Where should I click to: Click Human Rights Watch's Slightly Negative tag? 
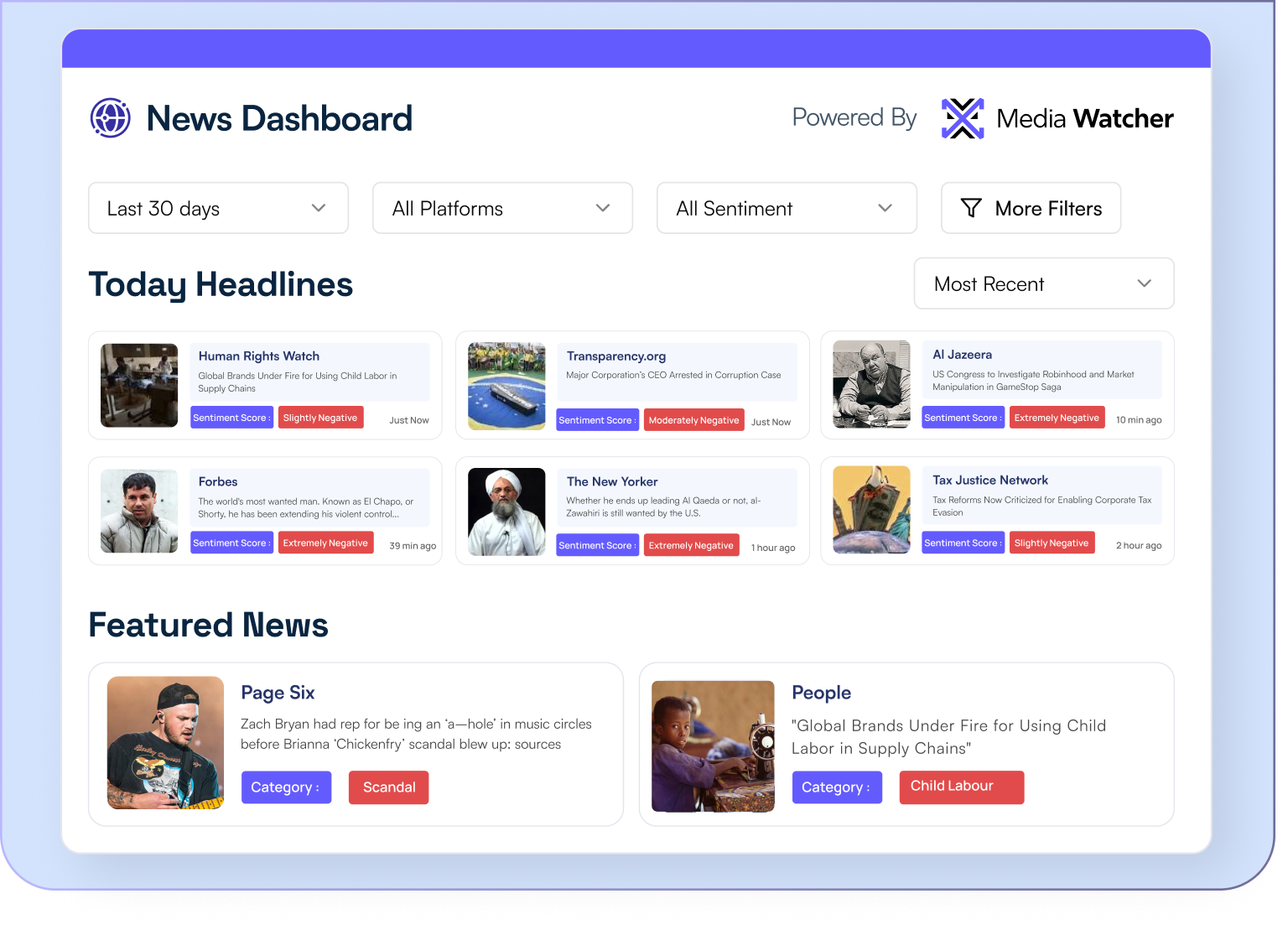pyautogui.click(x=320, y=418)
